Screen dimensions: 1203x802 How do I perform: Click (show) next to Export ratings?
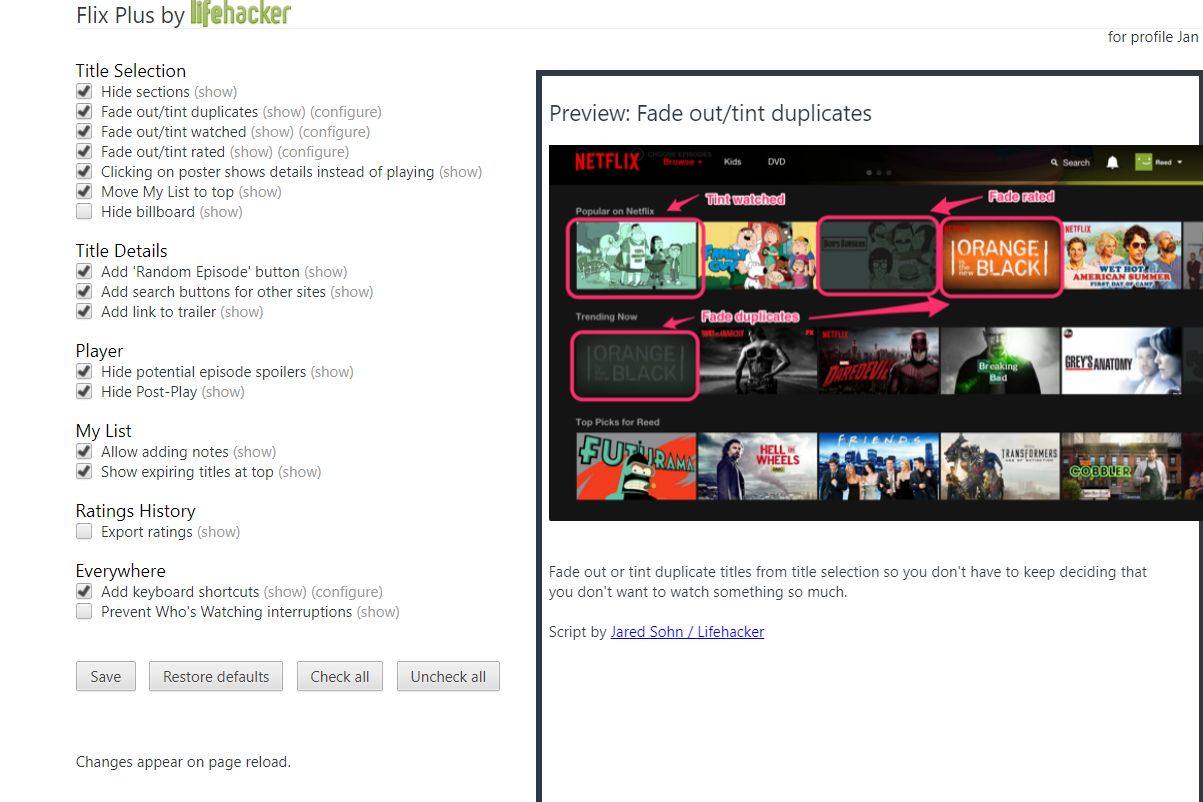coord(218,532)
